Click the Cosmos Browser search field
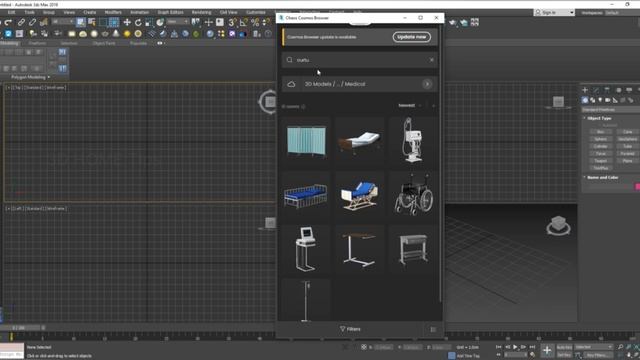This screenshot has height=360, width=640. 359,60
